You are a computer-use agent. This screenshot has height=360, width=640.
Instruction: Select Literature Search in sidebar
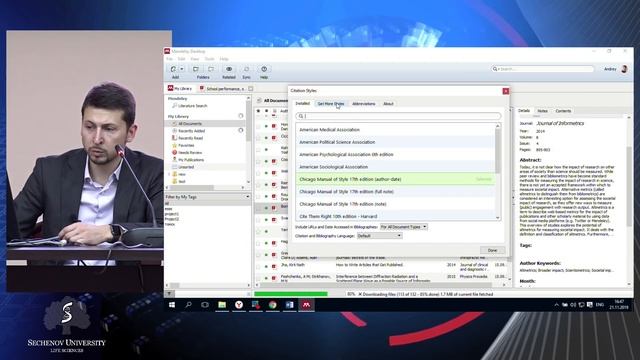(192, 106)
